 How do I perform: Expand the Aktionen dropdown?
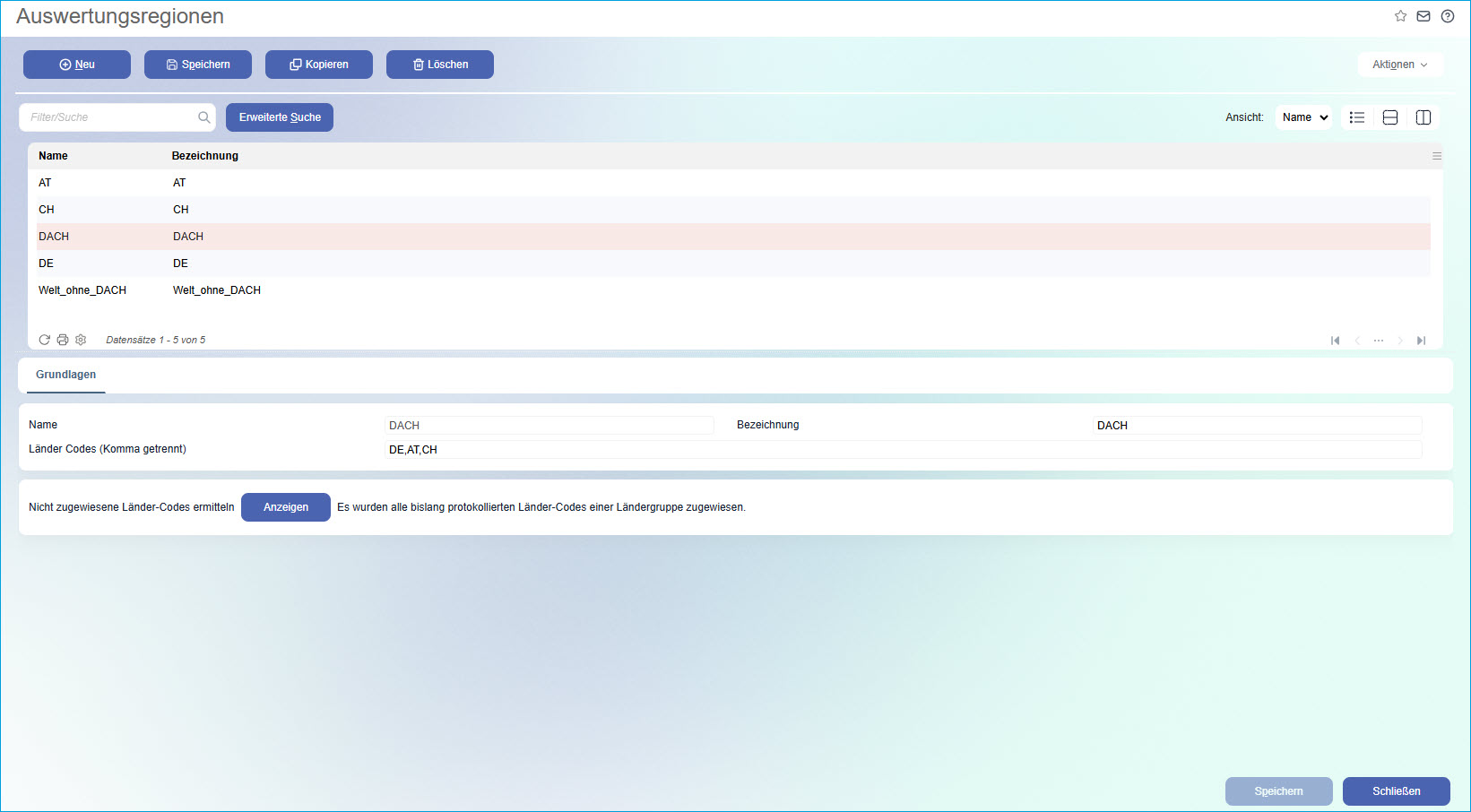(x=1399, y=65)
